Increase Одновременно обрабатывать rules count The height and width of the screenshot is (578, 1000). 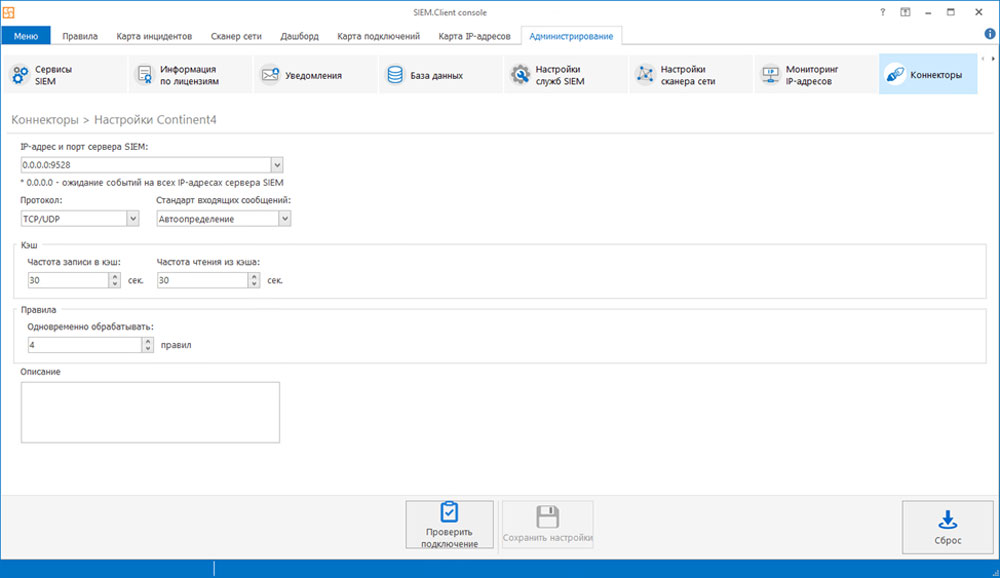(148, 341)
